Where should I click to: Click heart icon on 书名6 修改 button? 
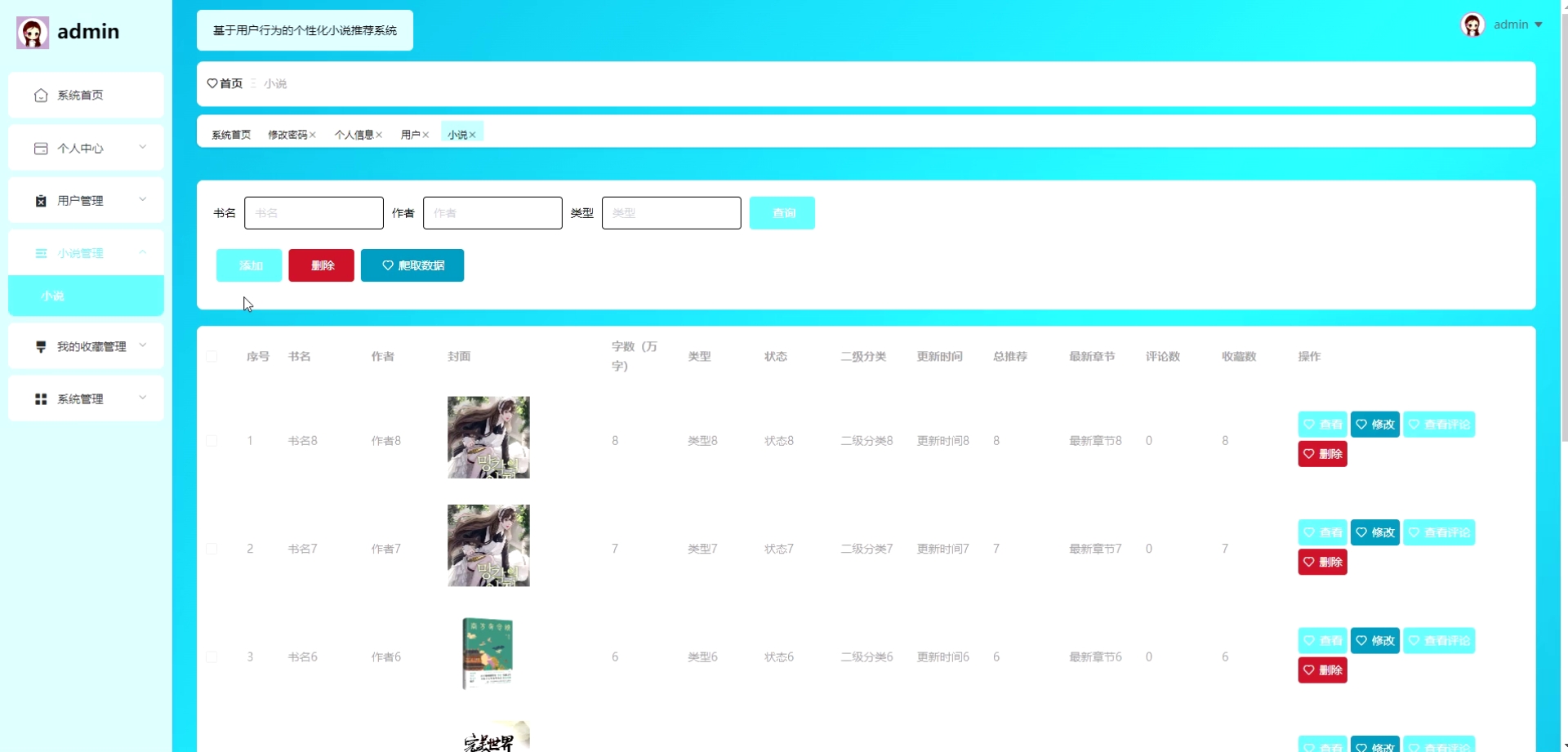pos(1361,641)
